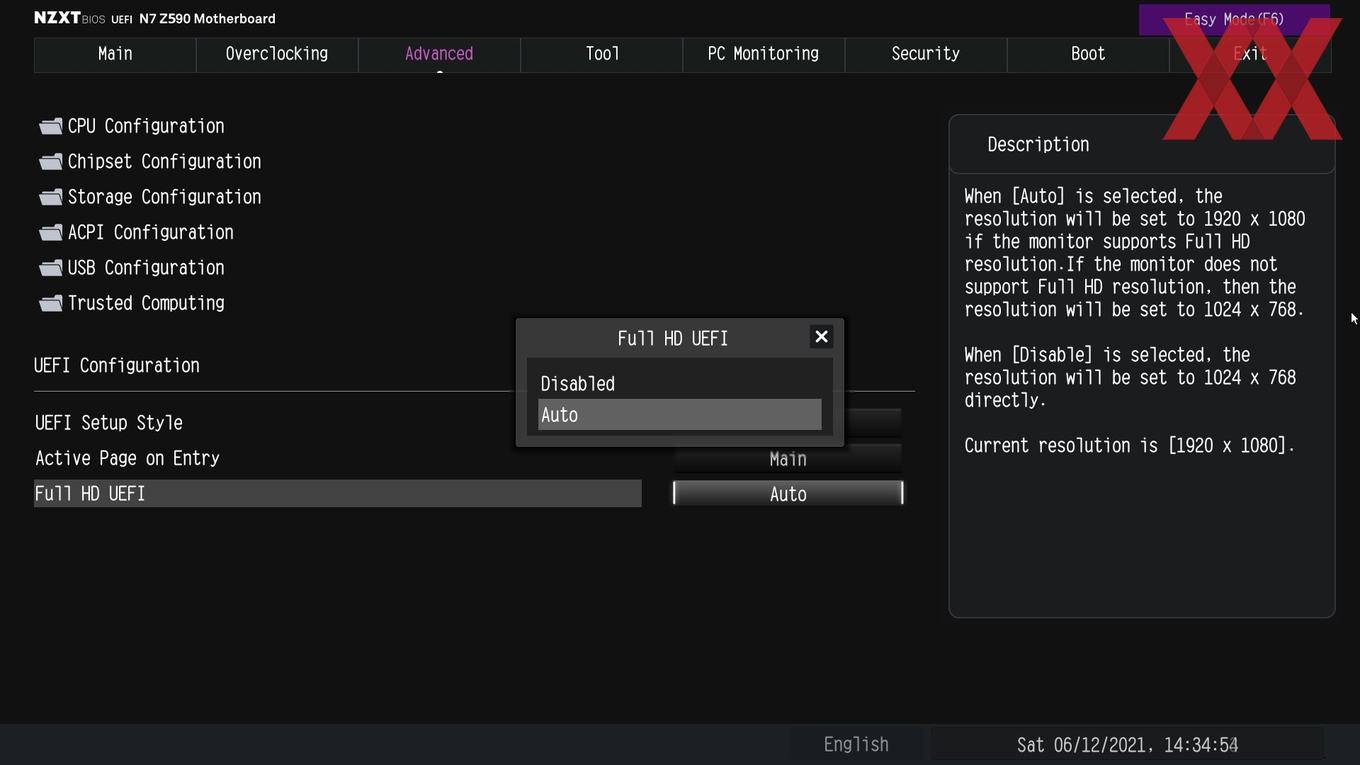Change language via the English button

[856, 744]
